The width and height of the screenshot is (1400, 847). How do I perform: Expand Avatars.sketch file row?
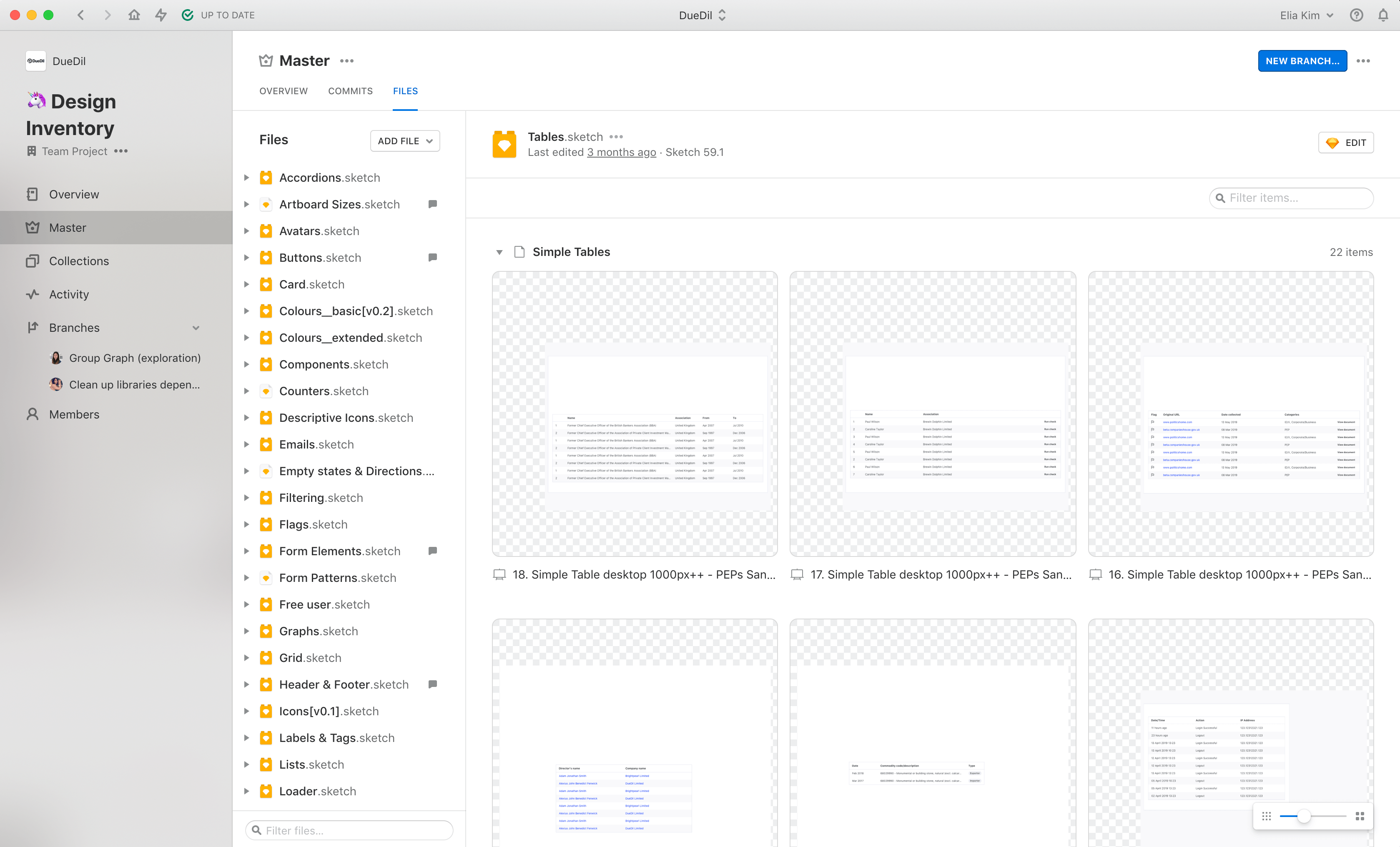click(246, 231)
